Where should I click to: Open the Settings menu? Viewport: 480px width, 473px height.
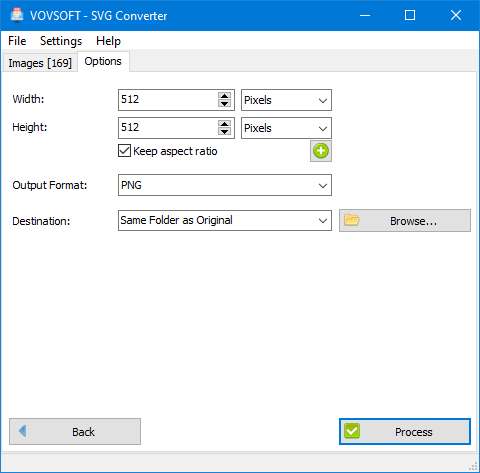pyautogui.click(x=61, y=41)
